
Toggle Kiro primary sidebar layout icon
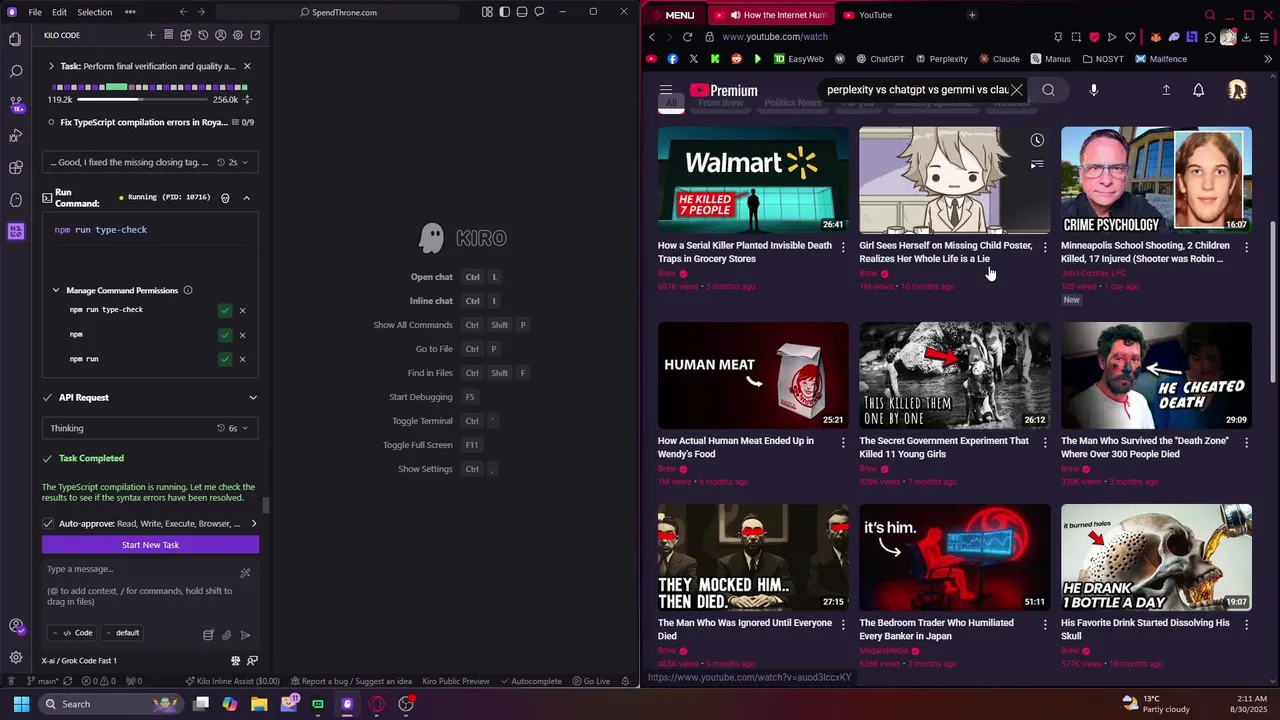click(505, 12)
